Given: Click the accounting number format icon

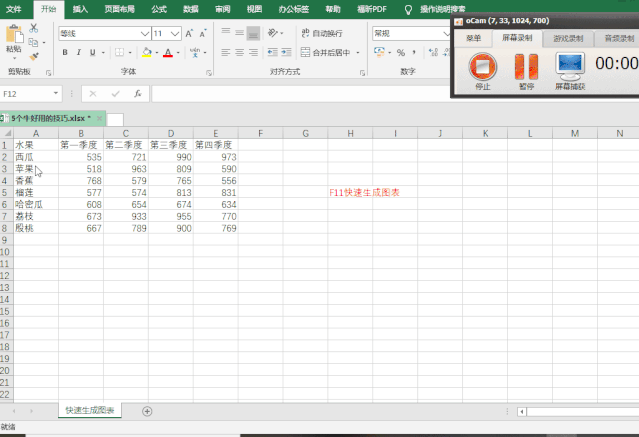Looking at the screenshot, I should click(379, 52).
